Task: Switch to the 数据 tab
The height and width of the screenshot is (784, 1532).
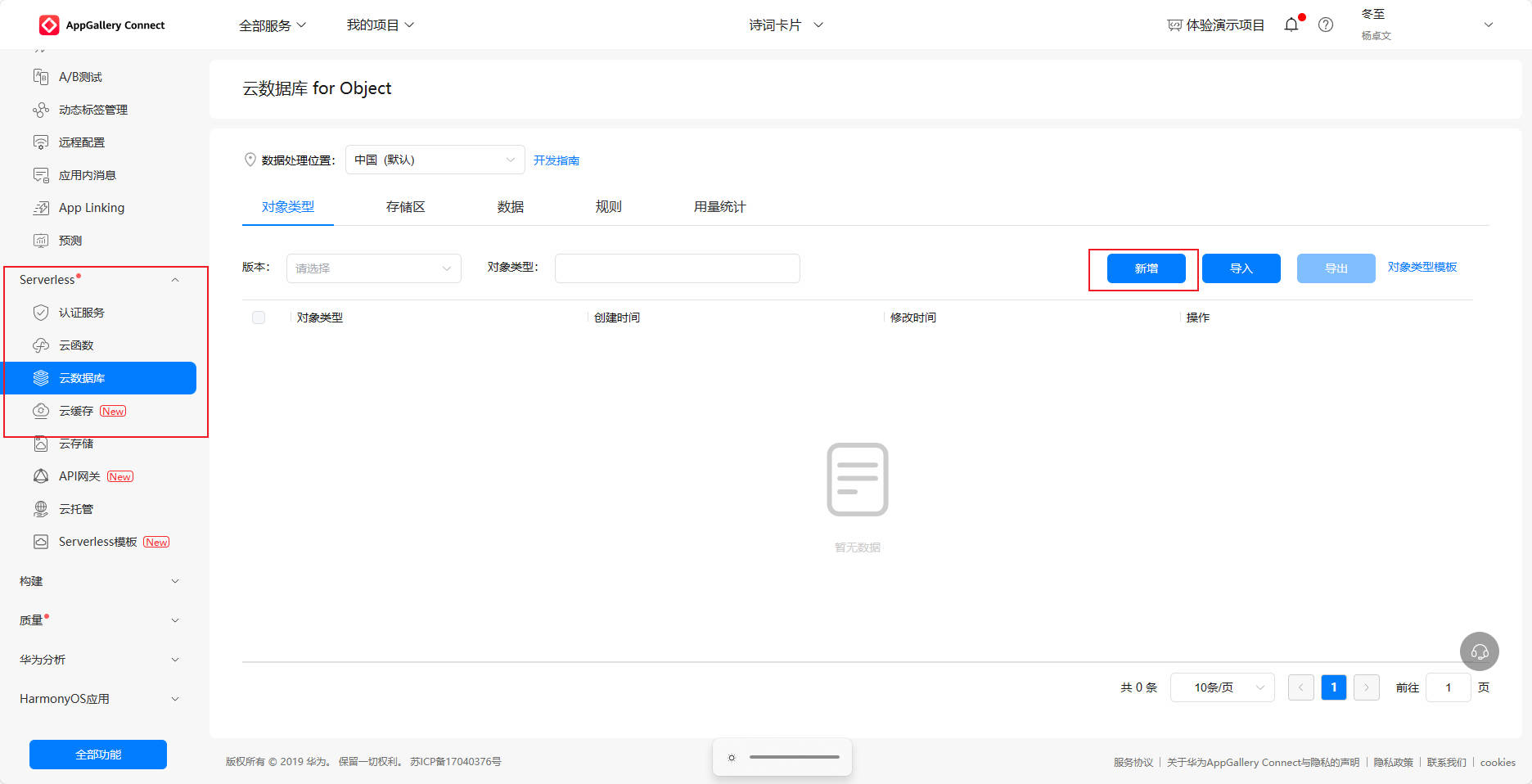Action: pyautogui.click(x=511, y=207)
